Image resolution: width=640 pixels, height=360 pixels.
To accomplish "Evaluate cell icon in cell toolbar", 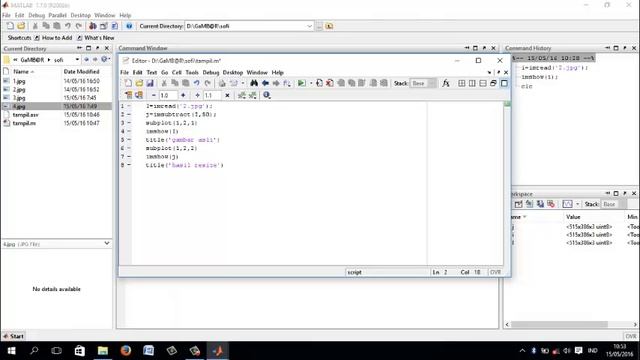I will point(129,95).
